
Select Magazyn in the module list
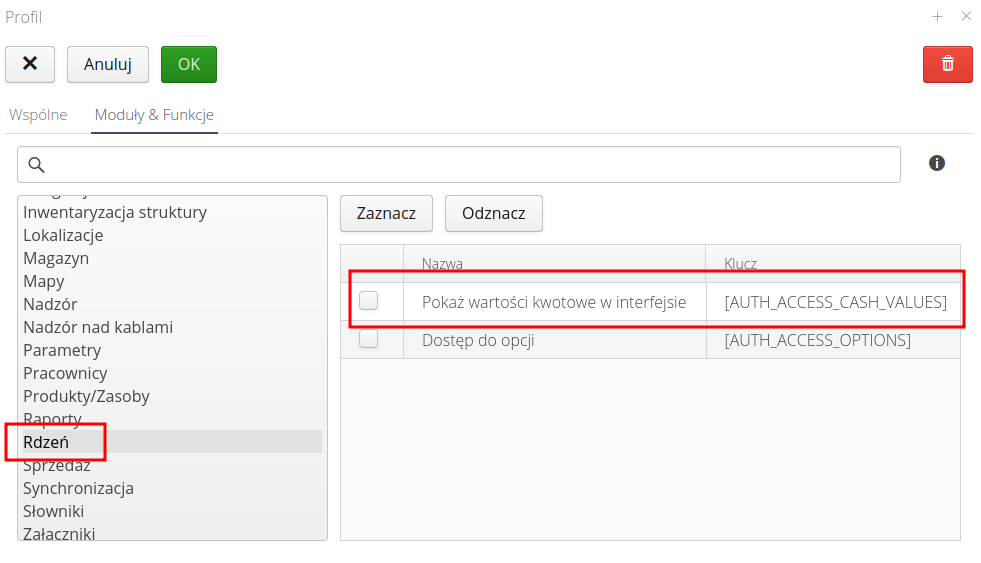tap(56, 258)
